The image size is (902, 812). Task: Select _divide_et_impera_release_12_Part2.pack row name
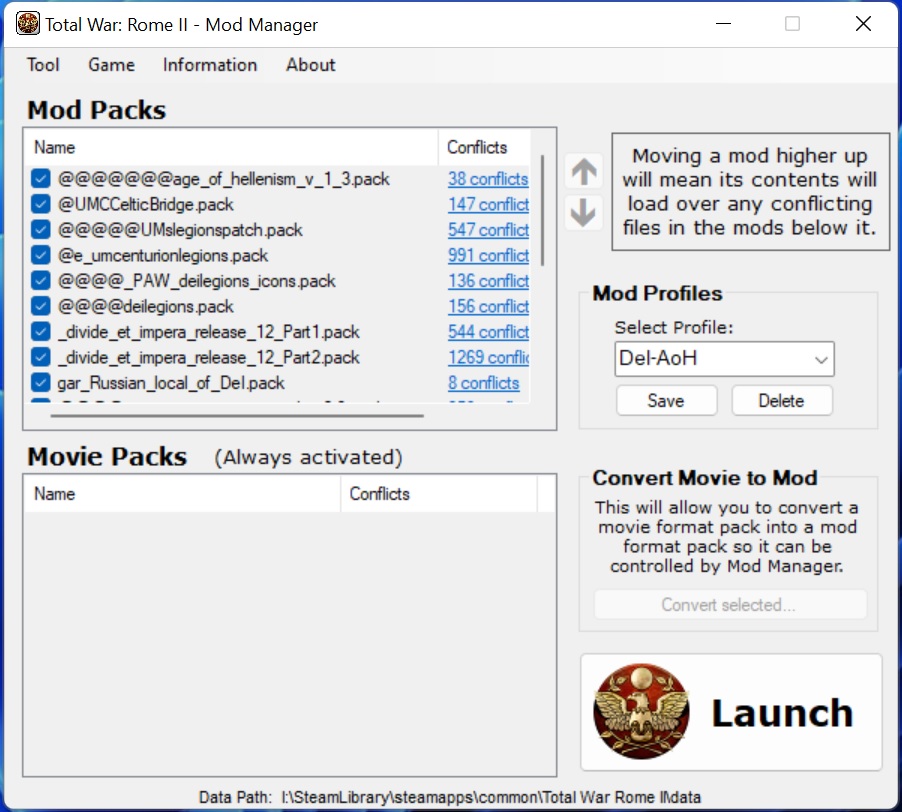pos(208,357)
